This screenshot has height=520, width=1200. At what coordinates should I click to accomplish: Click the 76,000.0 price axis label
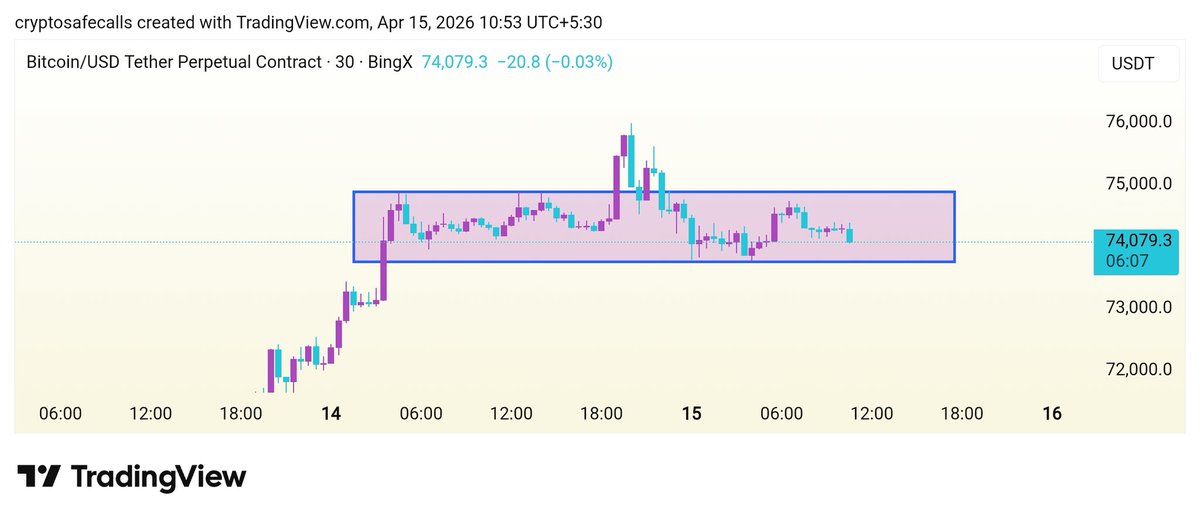1138,122
